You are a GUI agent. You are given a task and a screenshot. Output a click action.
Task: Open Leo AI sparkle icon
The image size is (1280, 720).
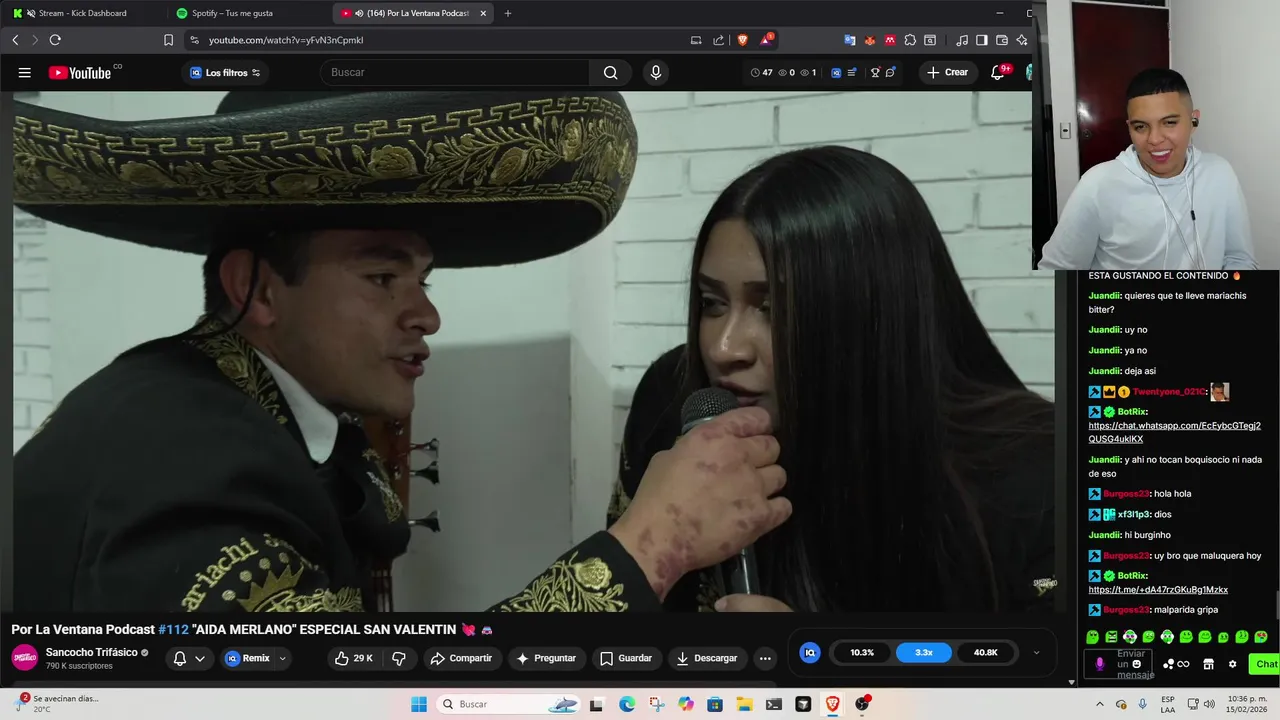coord(1022,40)
